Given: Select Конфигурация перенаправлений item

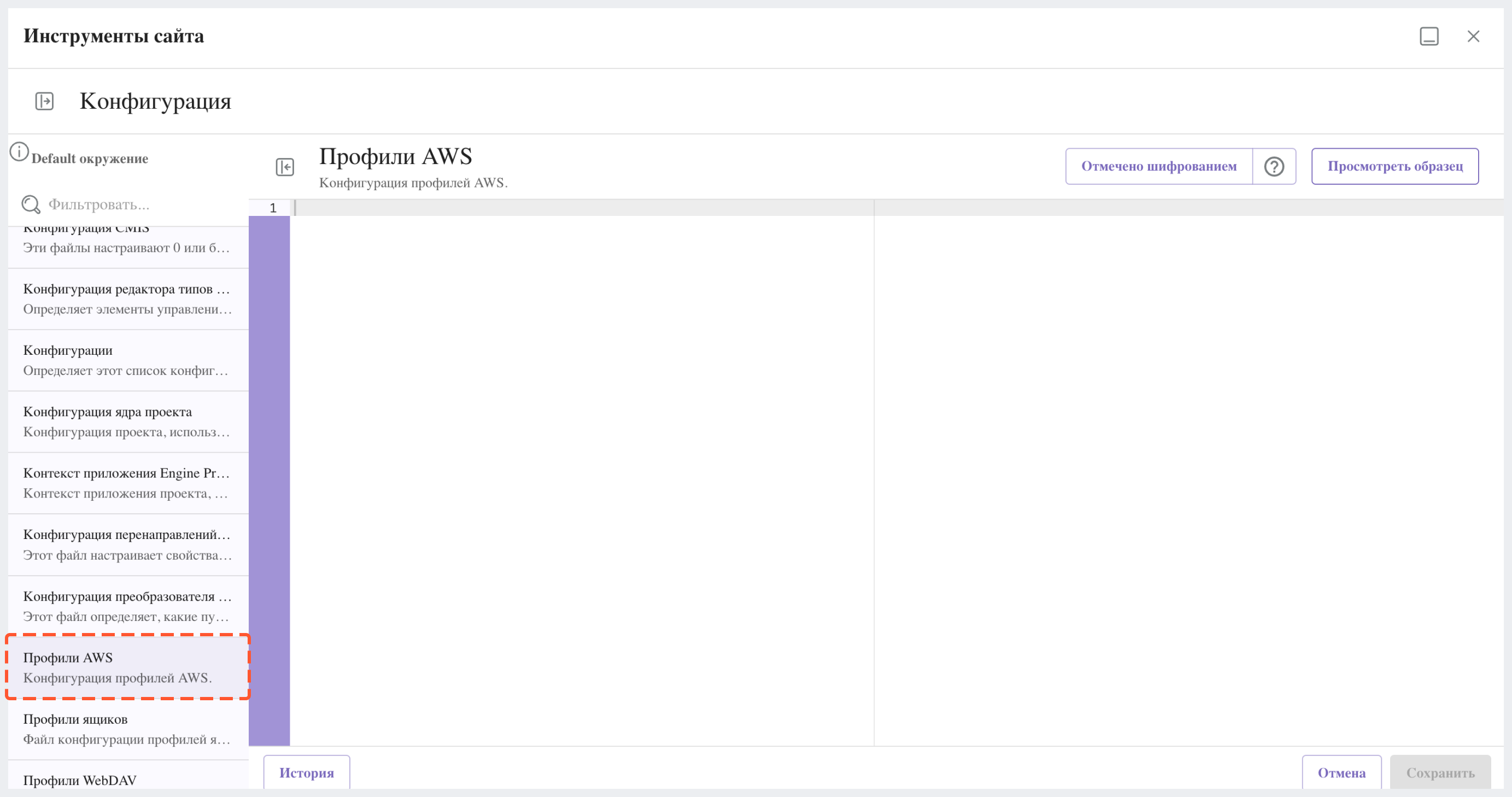Looking at the screenshot, I should (x=128, y=544).
